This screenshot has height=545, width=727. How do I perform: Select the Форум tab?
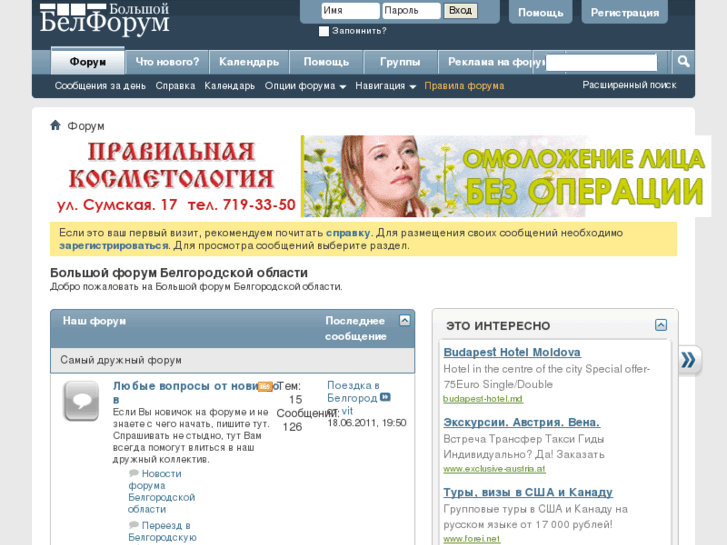click(88, 62)
